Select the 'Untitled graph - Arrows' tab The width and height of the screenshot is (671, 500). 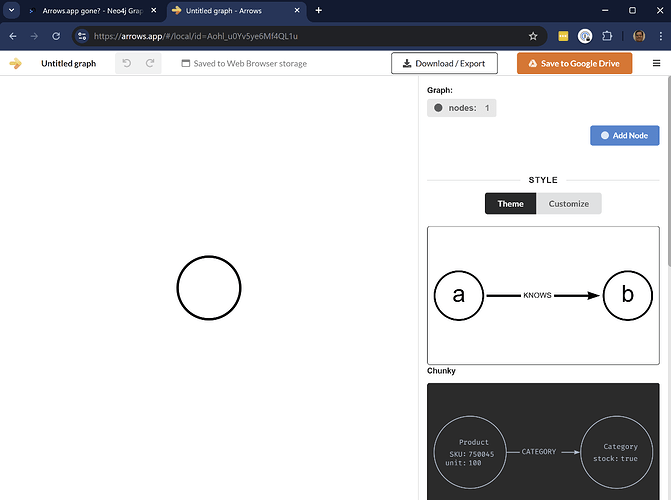pyautogui.click(x=236, y=11)
